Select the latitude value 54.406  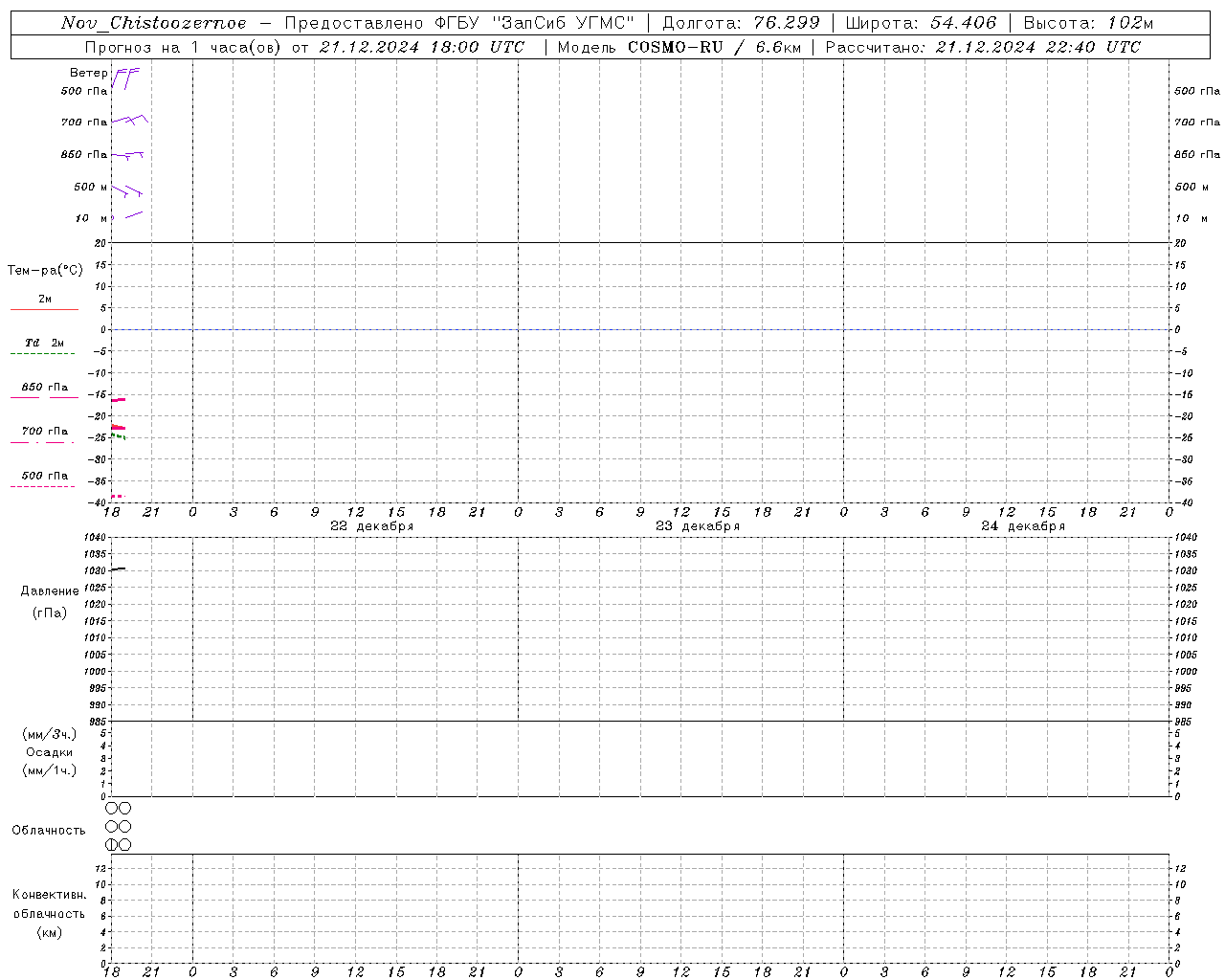click(x=964, y=23)
